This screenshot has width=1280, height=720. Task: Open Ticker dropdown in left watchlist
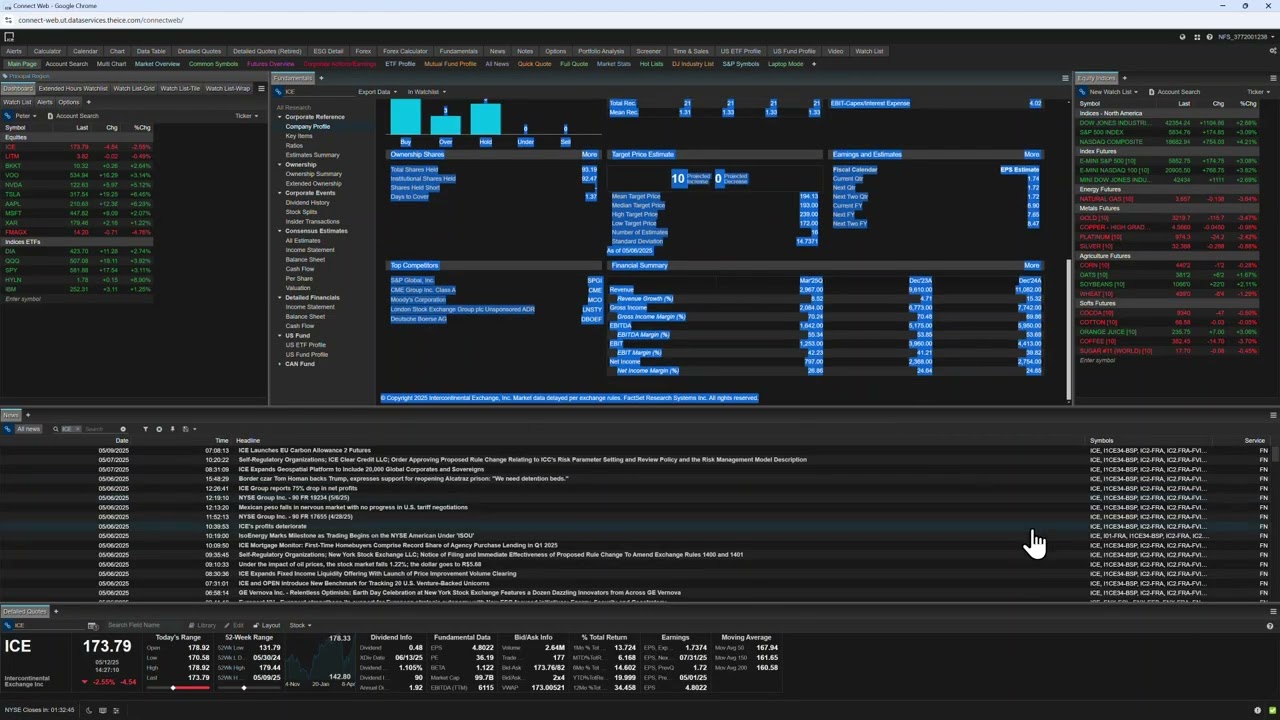(x=247, y=116)
